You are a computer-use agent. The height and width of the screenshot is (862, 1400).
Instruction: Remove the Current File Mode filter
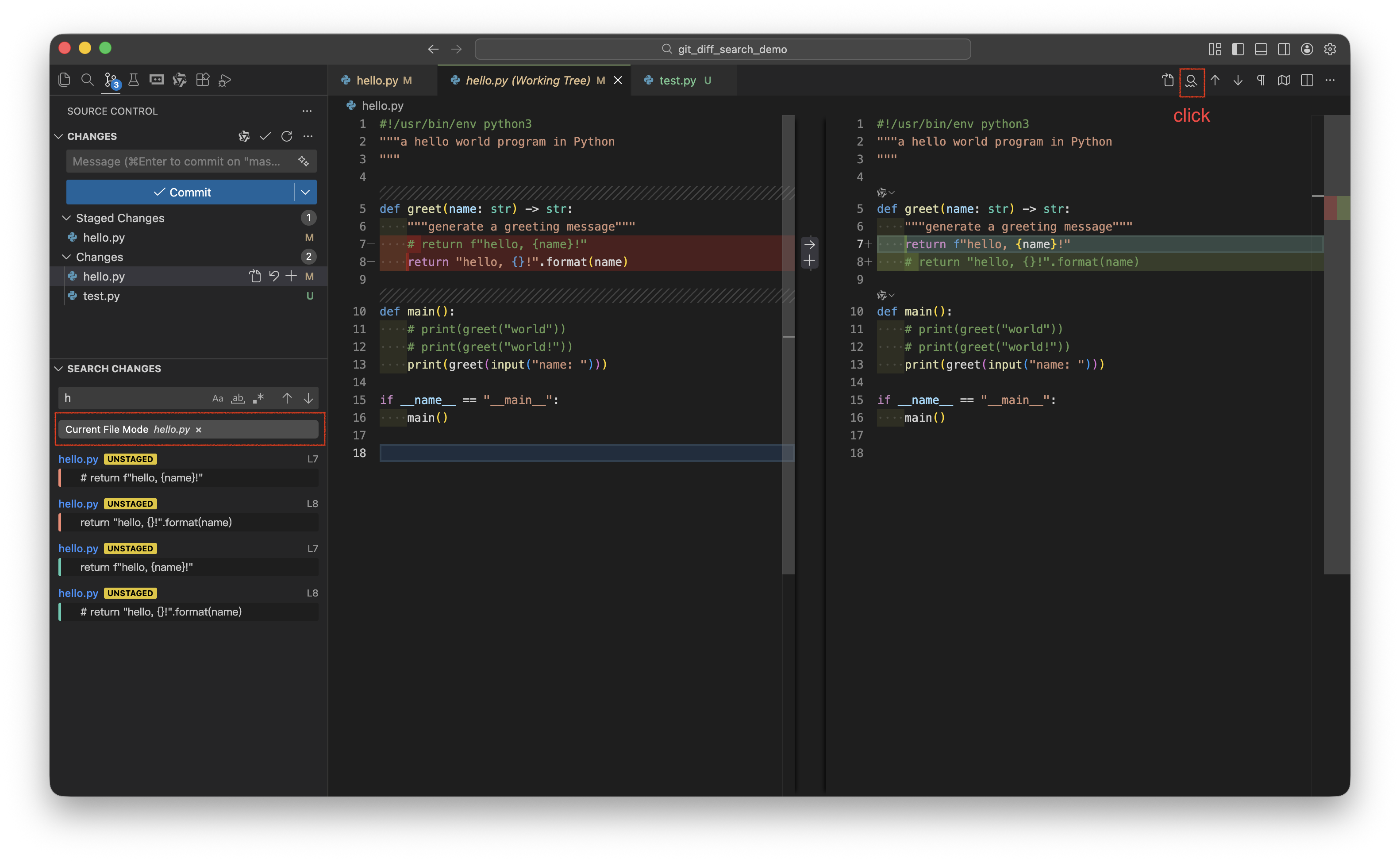198,430
